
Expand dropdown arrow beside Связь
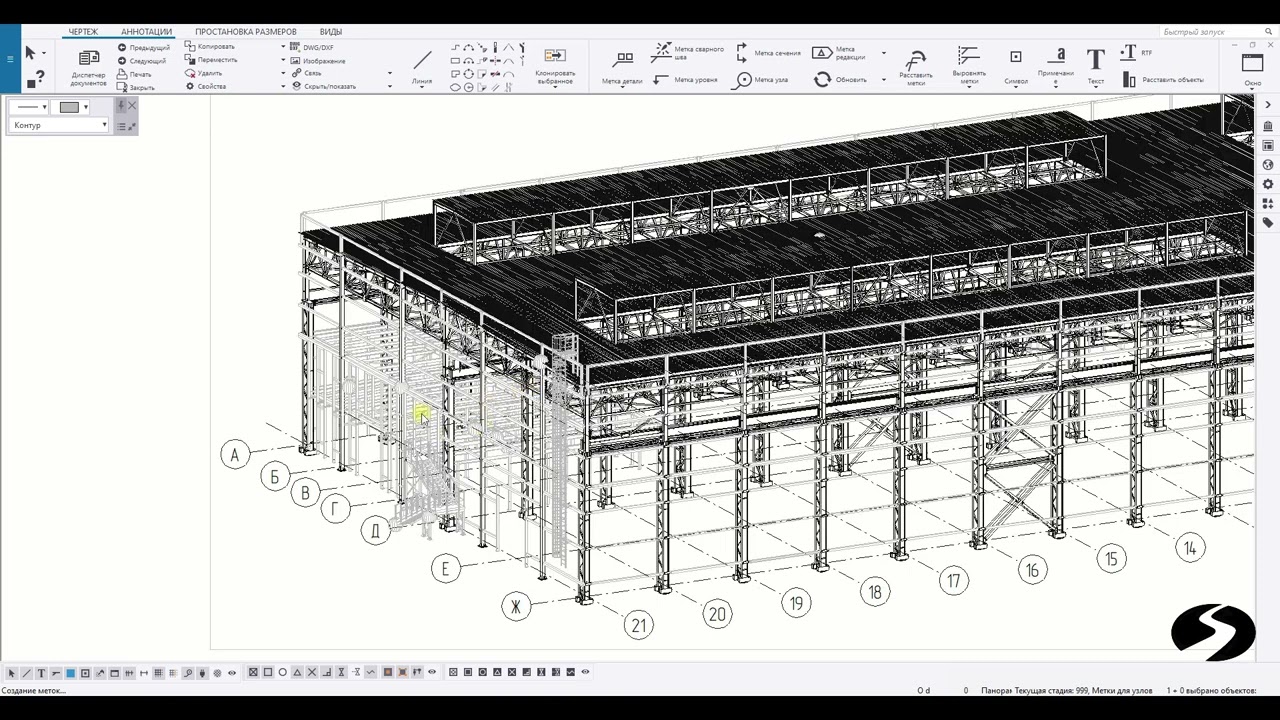pyautogui.click(x=389, y=73)
